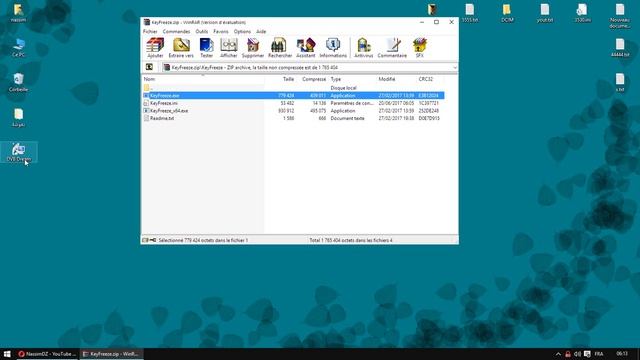Select the Ce PC desktop icon
Image resolution: width=640 pixels, height=360 pixels.
pyautogui.click(x=18, y=48)
